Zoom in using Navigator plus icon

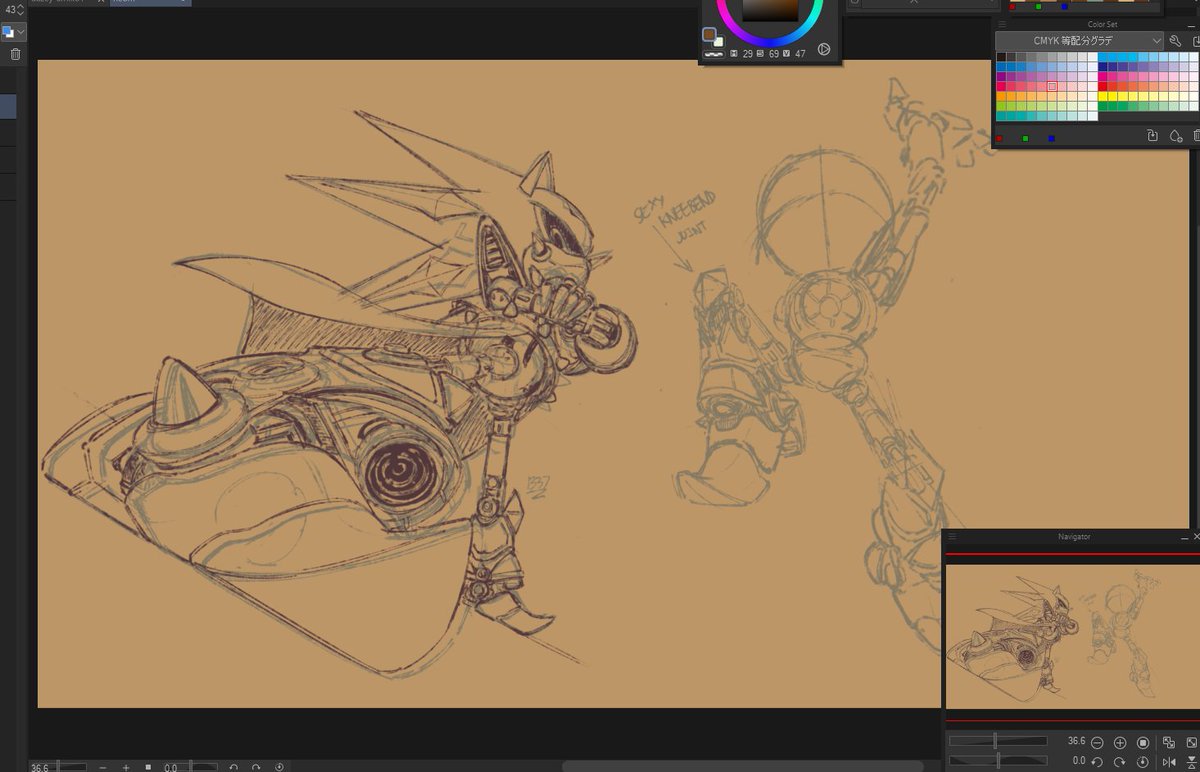1120,742
